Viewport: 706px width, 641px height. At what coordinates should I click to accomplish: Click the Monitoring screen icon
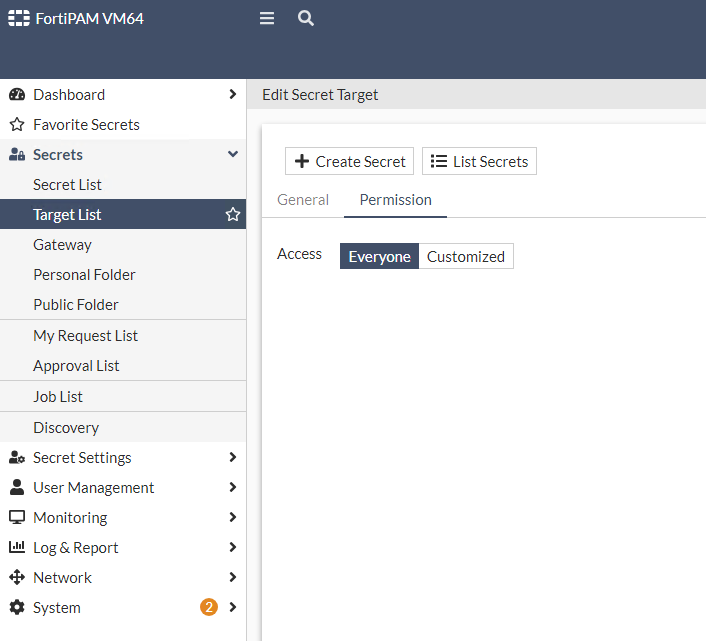coord(16,517)
